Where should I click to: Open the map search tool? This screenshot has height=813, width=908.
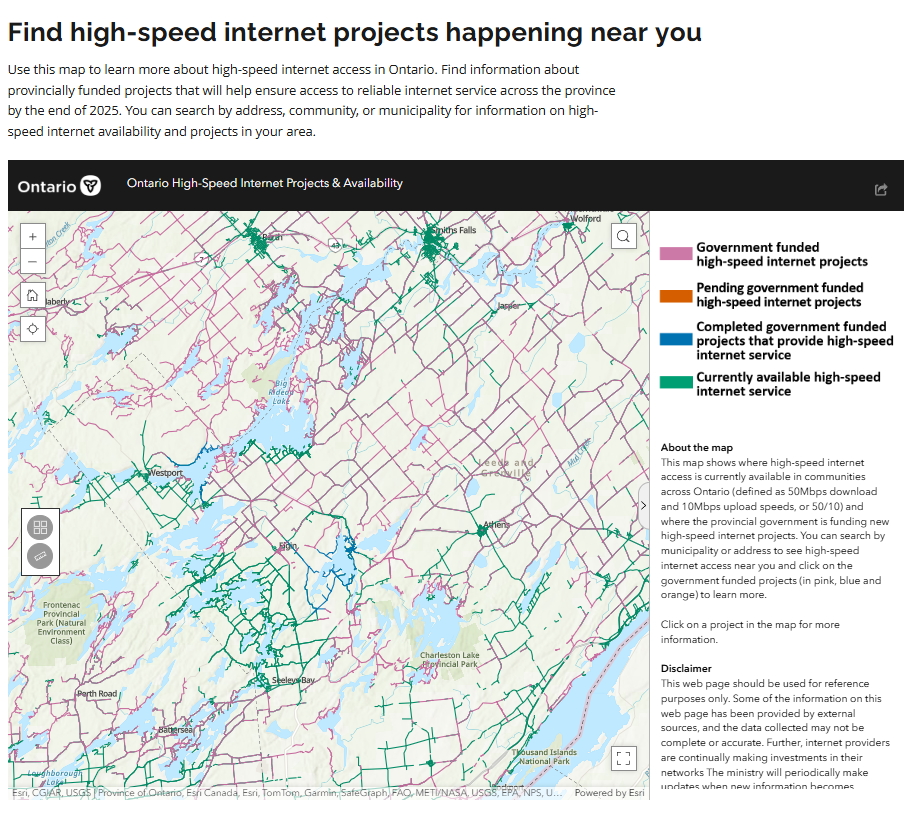[x=623, y=235]
